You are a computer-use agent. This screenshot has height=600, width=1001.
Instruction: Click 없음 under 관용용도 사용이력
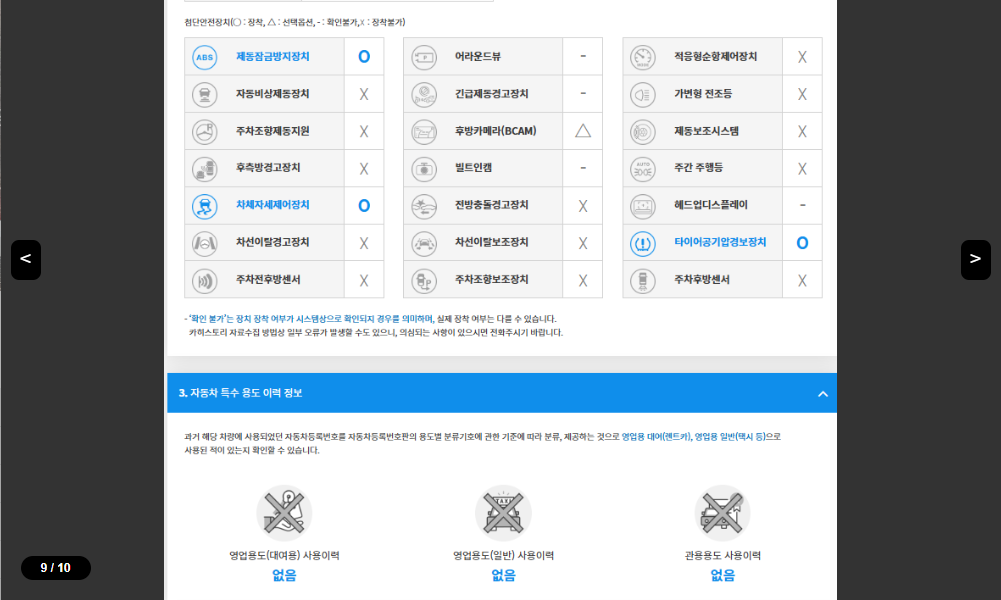pos(722,575)
